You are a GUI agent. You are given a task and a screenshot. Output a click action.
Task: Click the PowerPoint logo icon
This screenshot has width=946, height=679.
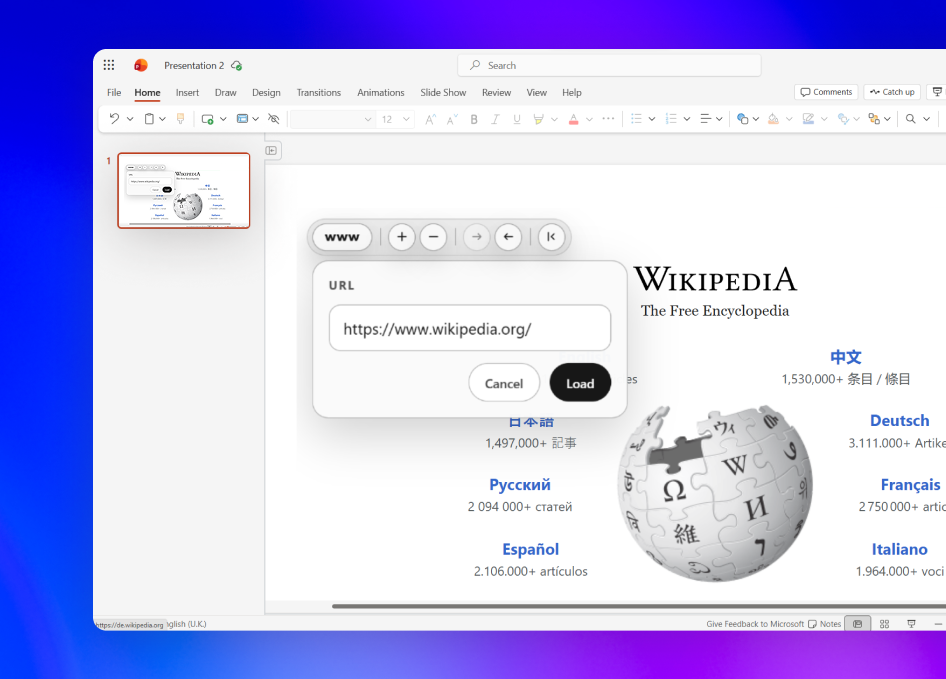pyautogui.click(x=141, y=65)
